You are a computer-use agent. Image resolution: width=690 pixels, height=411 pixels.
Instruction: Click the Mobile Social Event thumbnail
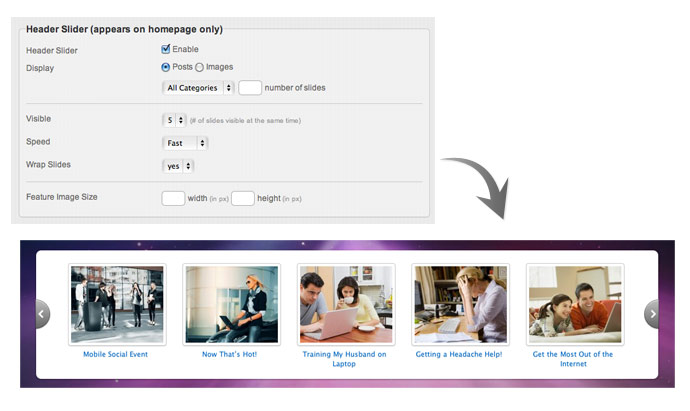coord(117,305)
